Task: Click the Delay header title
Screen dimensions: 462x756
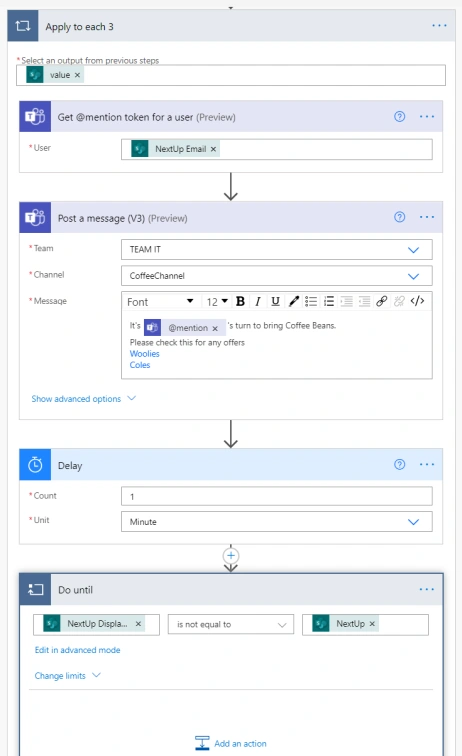Action: (x=70, y=466)
